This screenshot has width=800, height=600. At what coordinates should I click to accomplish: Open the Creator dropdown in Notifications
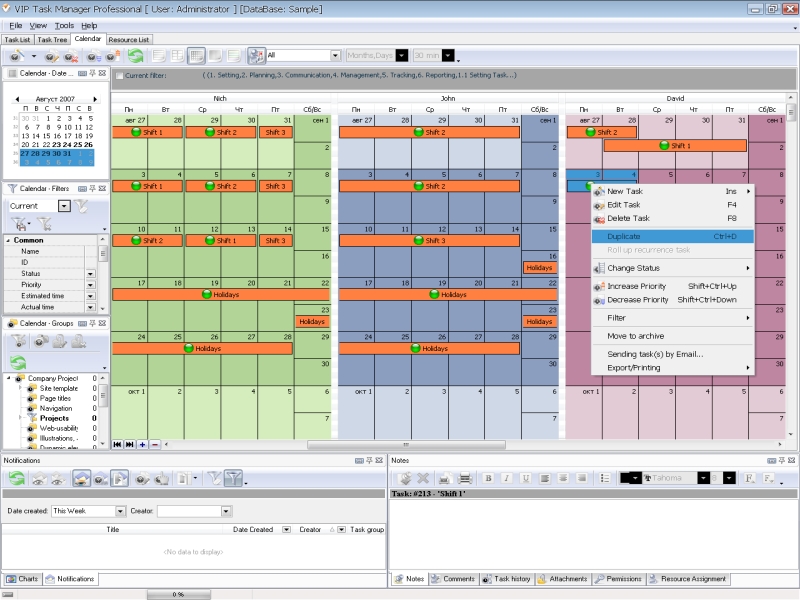coord(226,511)
